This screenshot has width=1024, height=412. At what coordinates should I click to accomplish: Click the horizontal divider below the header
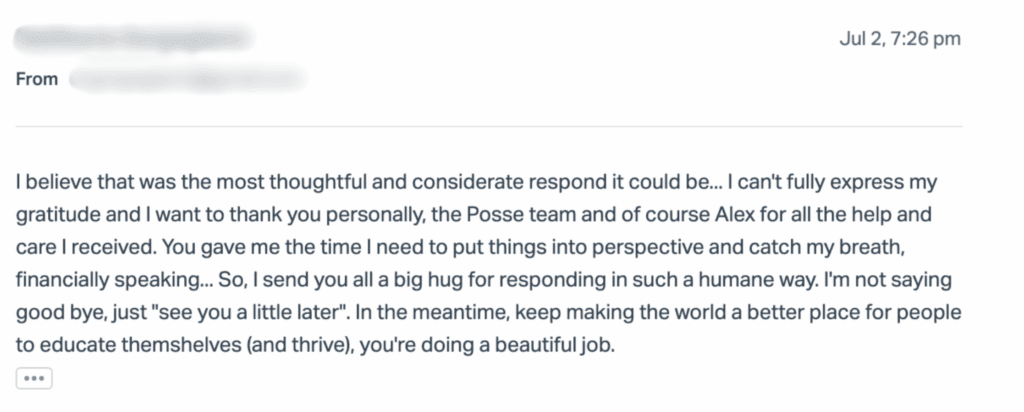tap(489, 127)
